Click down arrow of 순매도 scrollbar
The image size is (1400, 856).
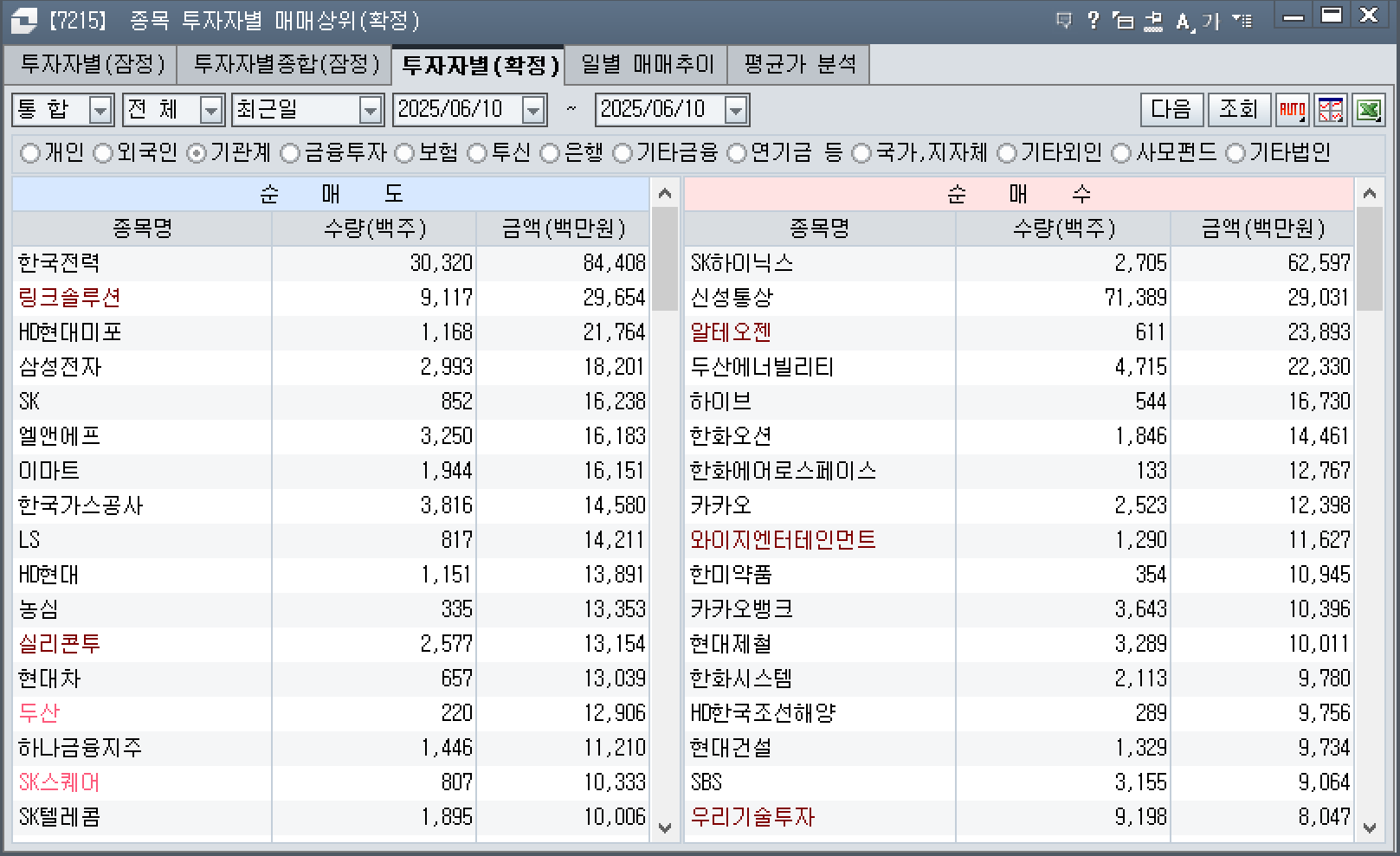665,827
